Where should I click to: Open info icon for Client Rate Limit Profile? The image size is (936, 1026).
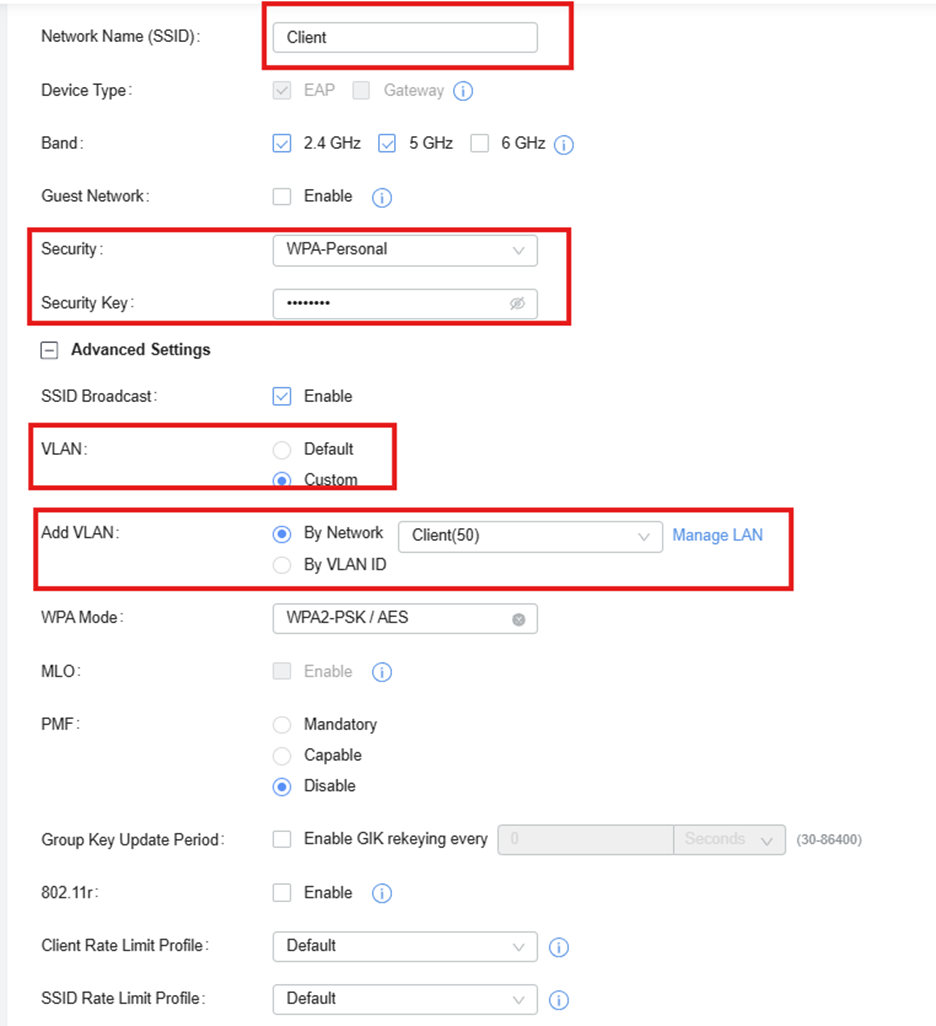558,947
